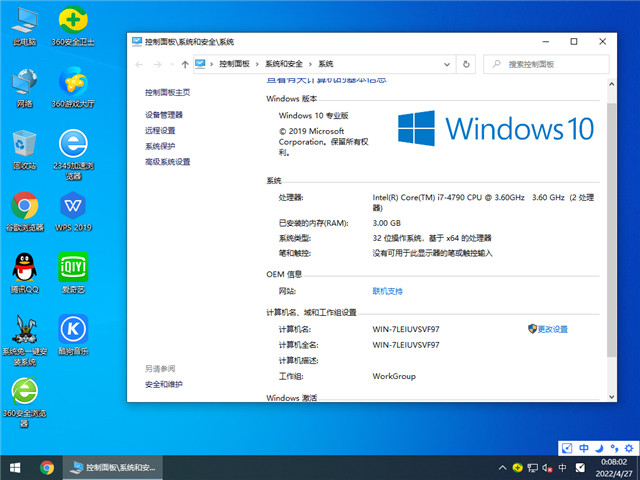Open the taskbar clock and date
Screen dimensions: 640x480
click(613, 468)
